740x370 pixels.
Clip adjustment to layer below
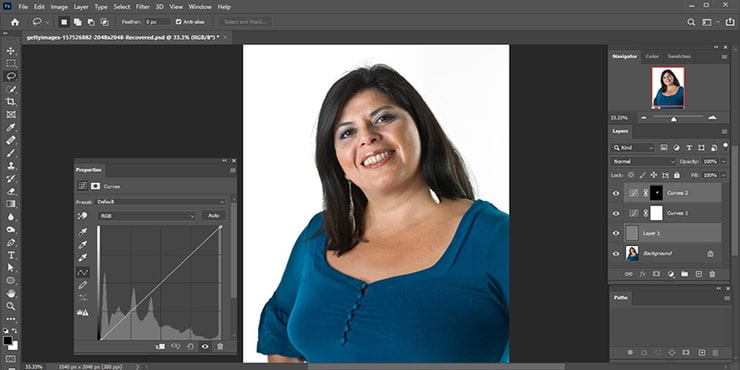[x=160, y=346]
